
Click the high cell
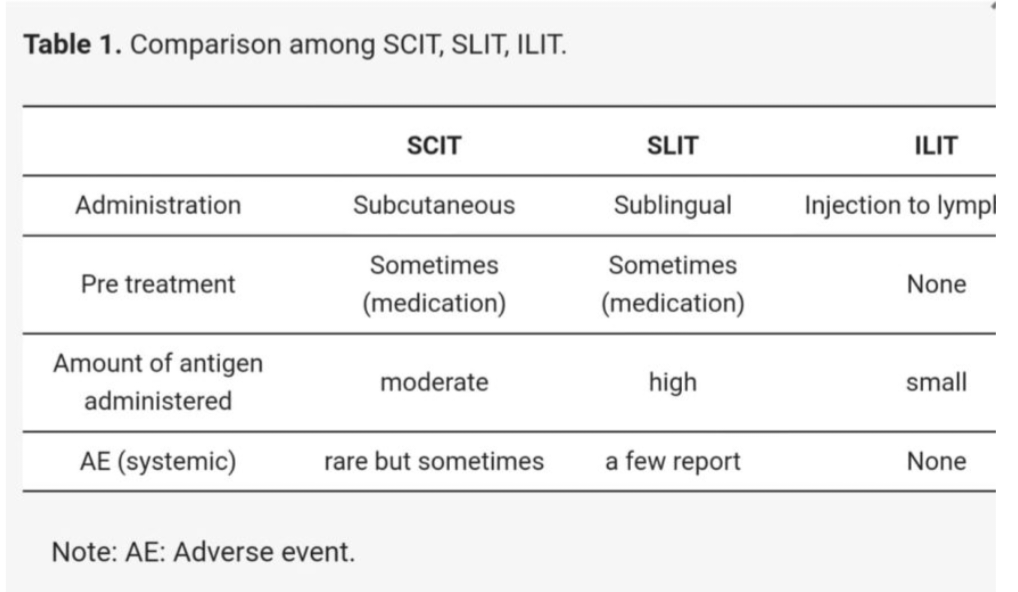coord(673,382)
